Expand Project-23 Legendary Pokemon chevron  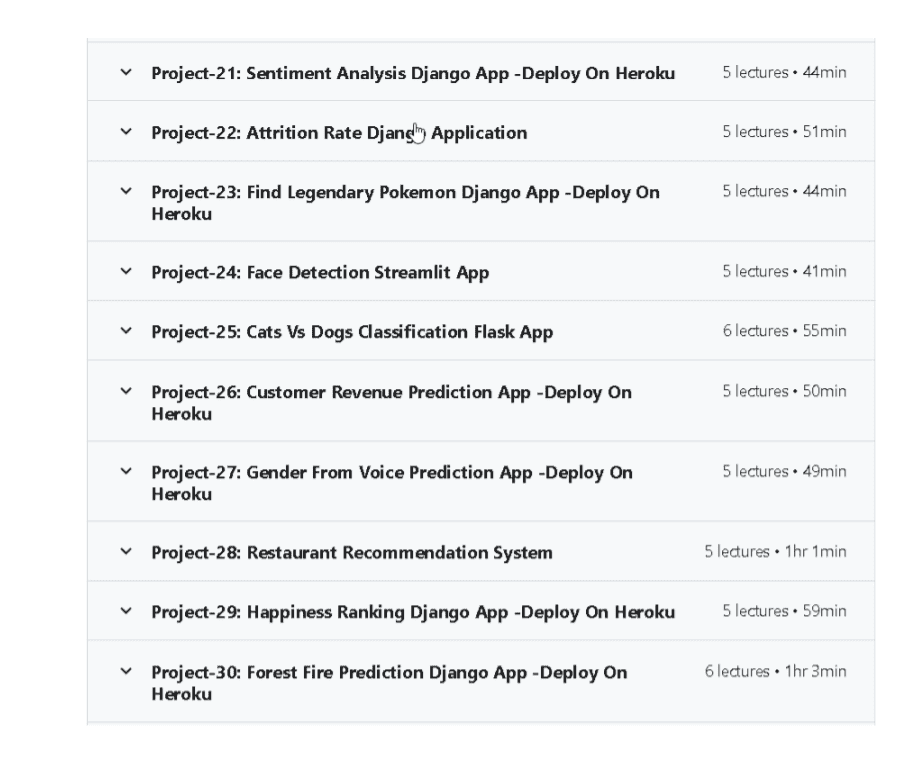126,191
